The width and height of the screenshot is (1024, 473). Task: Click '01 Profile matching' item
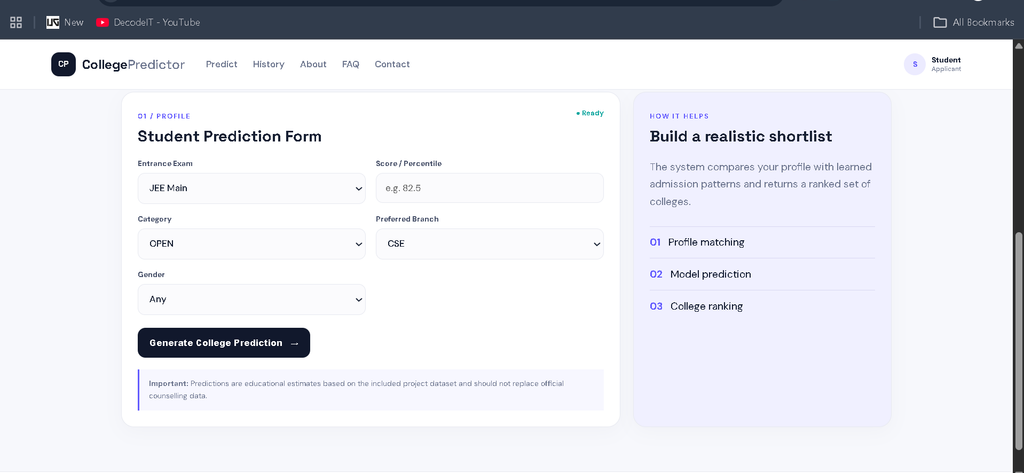(762, 242)
